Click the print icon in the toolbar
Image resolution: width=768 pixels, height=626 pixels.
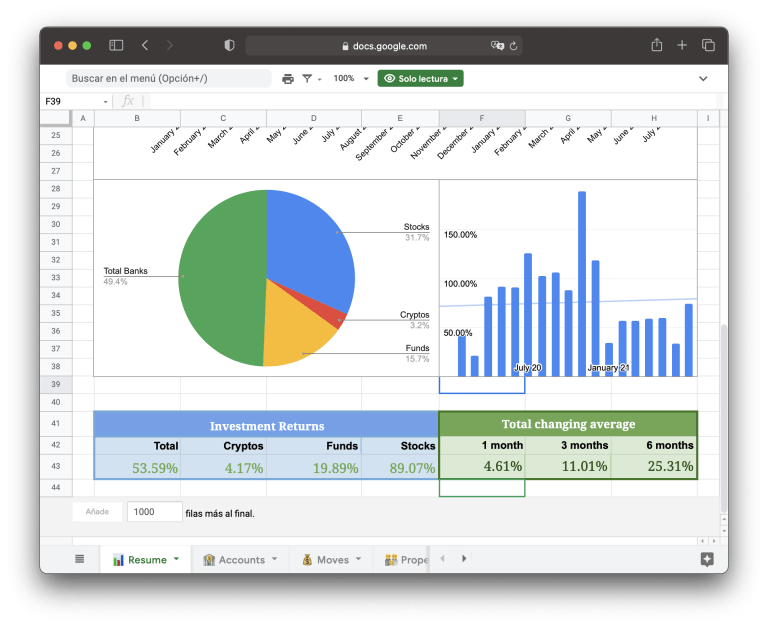tap(288, 78)
